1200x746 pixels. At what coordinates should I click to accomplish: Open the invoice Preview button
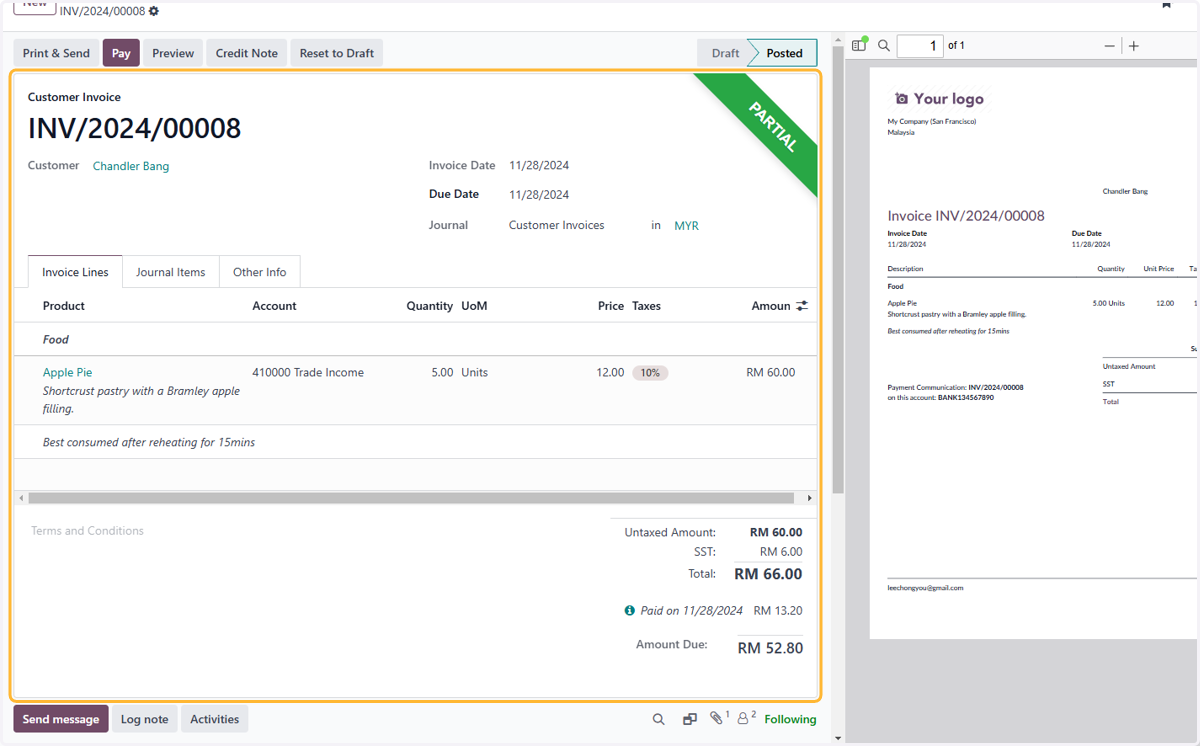click(x=173, y=53)
